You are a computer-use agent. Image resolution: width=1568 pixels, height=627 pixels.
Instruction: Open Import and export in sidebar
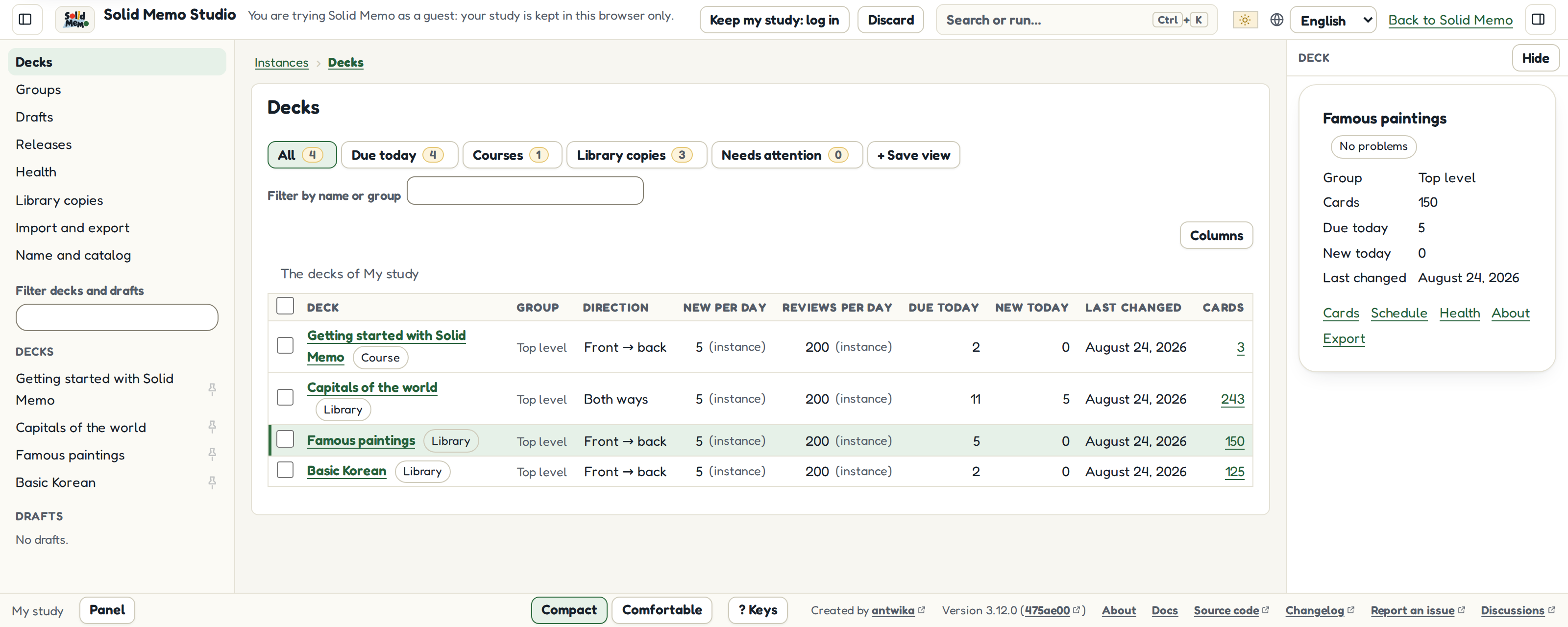tap(117, 228)
